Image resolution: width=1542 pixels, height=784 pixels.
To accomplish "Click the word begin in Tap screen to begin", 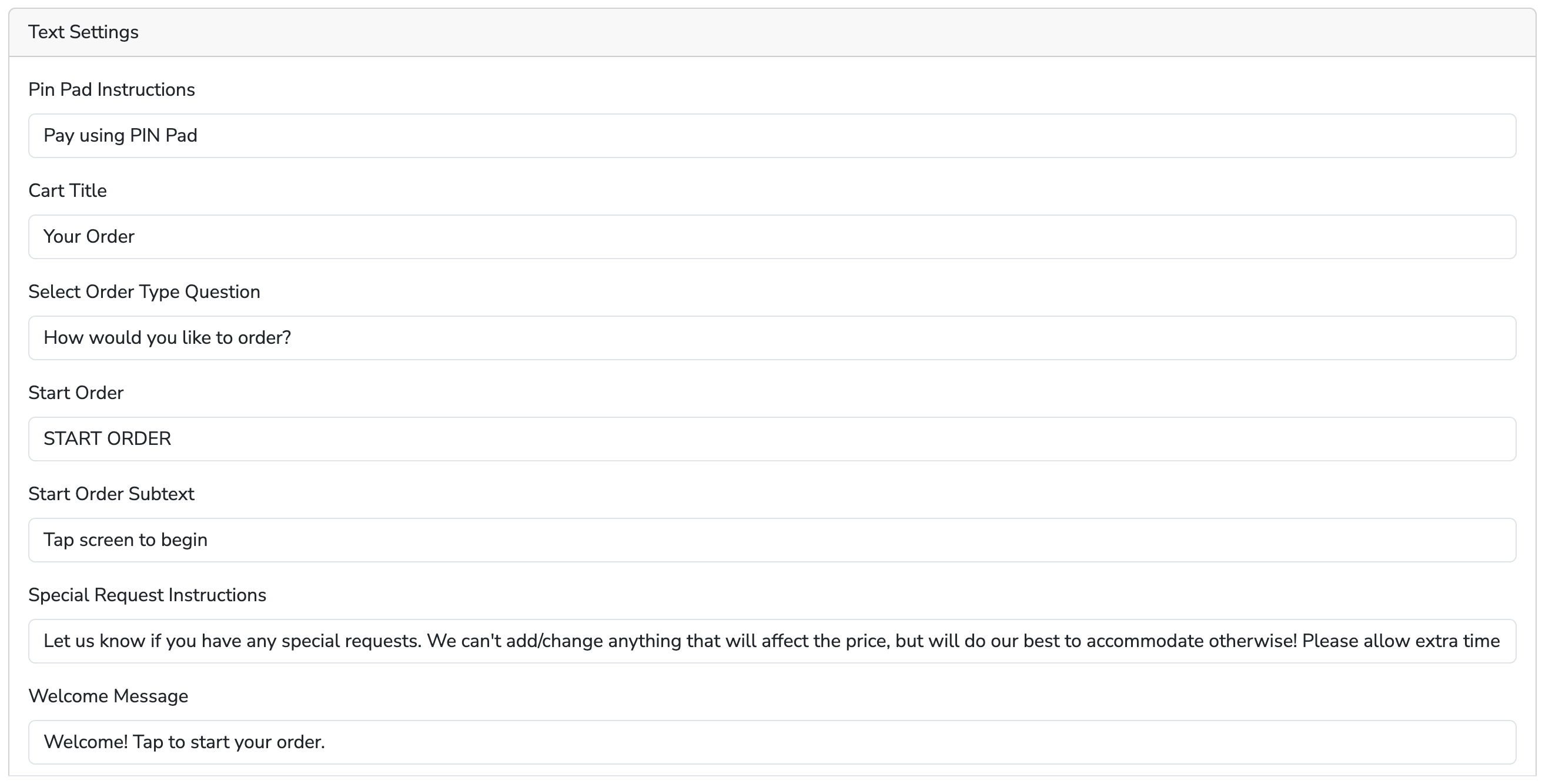I will point(185,541).
